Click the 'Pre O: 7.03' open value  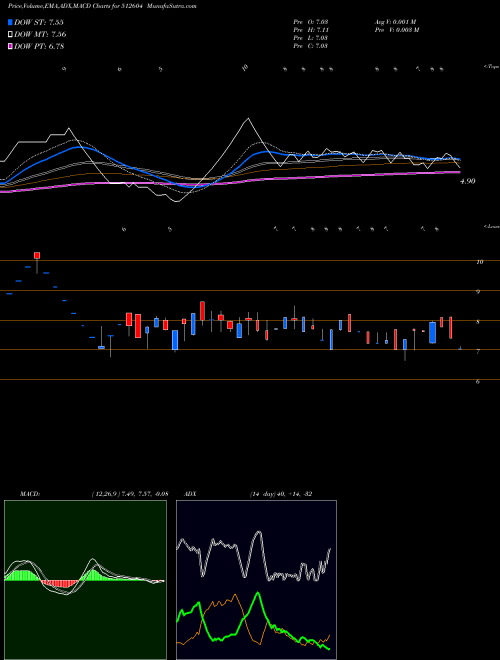[311, 21]
